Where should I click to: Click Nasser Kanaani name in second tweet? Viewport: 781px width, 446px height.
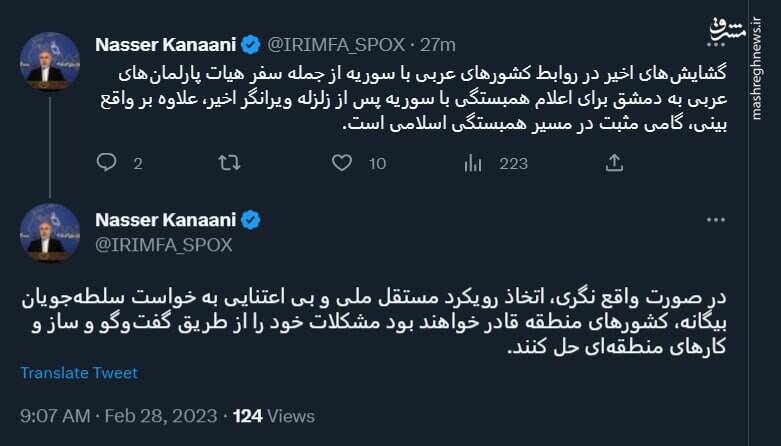click(x=166, y=220)
